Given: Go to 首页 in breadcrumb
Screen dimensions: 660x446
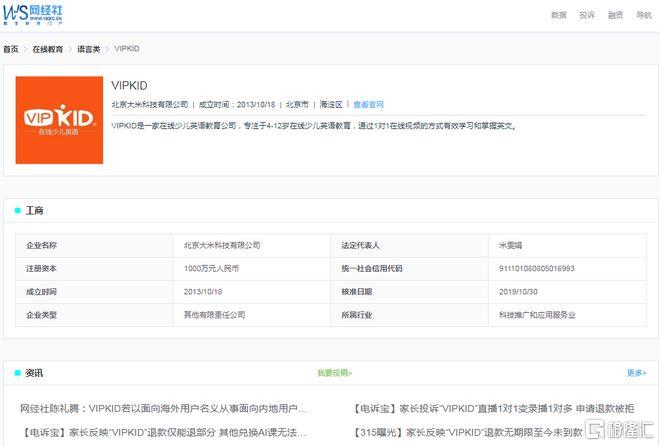Looking at the screenshot, I should (x=11, y=49).
